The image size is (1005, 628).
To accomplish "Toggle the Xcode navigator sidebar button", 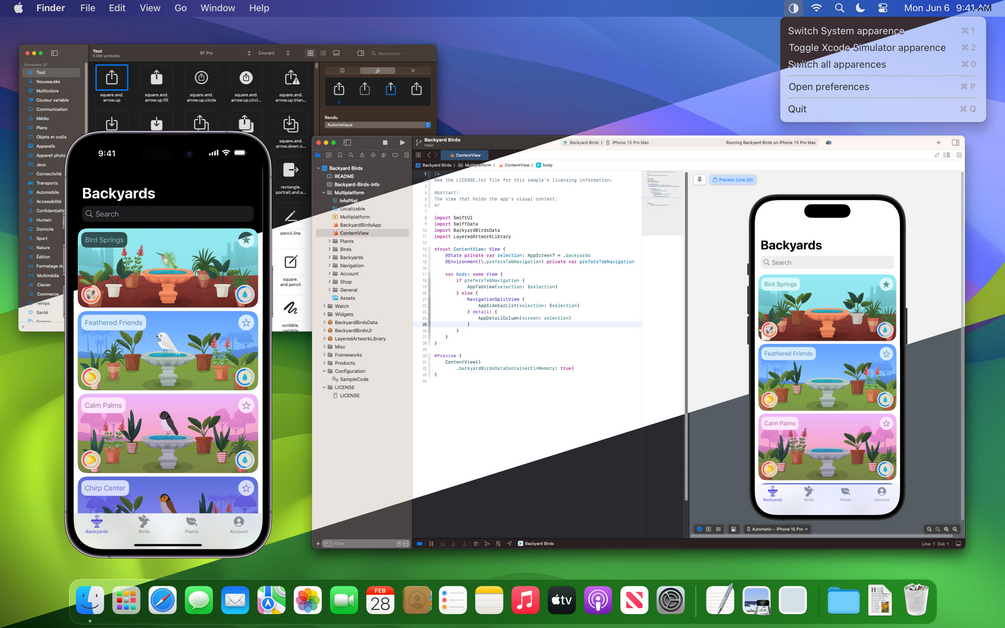I will click(347, 142).
